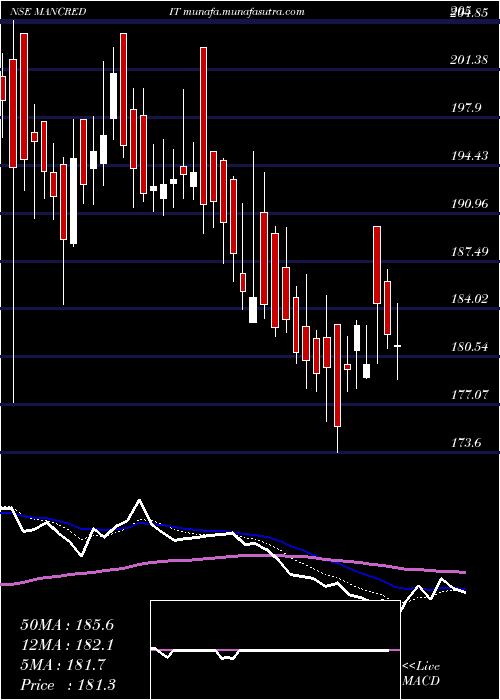Click the 177.07 price axis label
Image resolution: width=500 pixels, height=700 pixels.
pyautogui.click(x=469, y=395)
